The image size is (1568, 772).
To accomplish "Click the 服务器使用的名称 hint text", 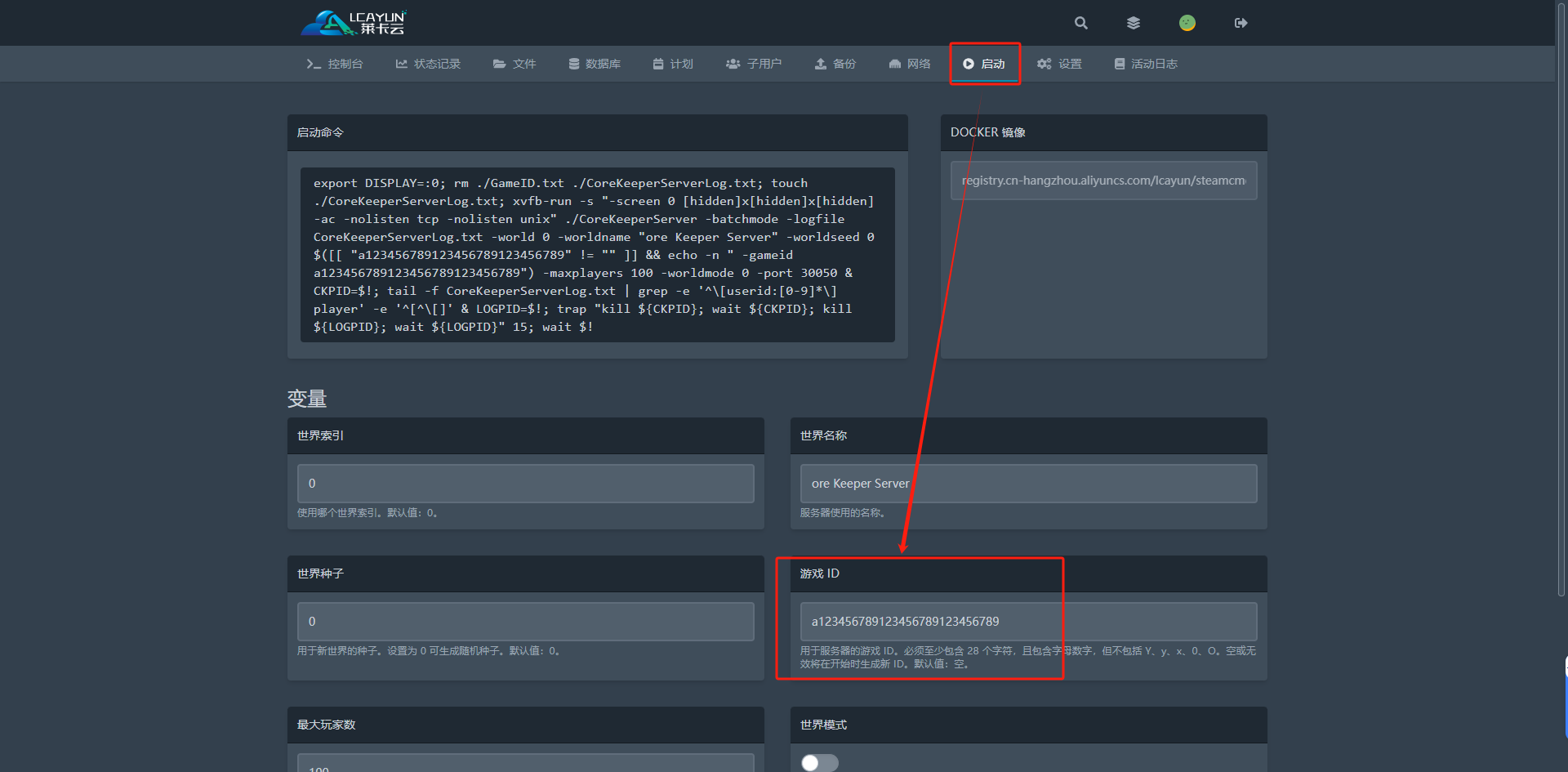I will point(843,513).
